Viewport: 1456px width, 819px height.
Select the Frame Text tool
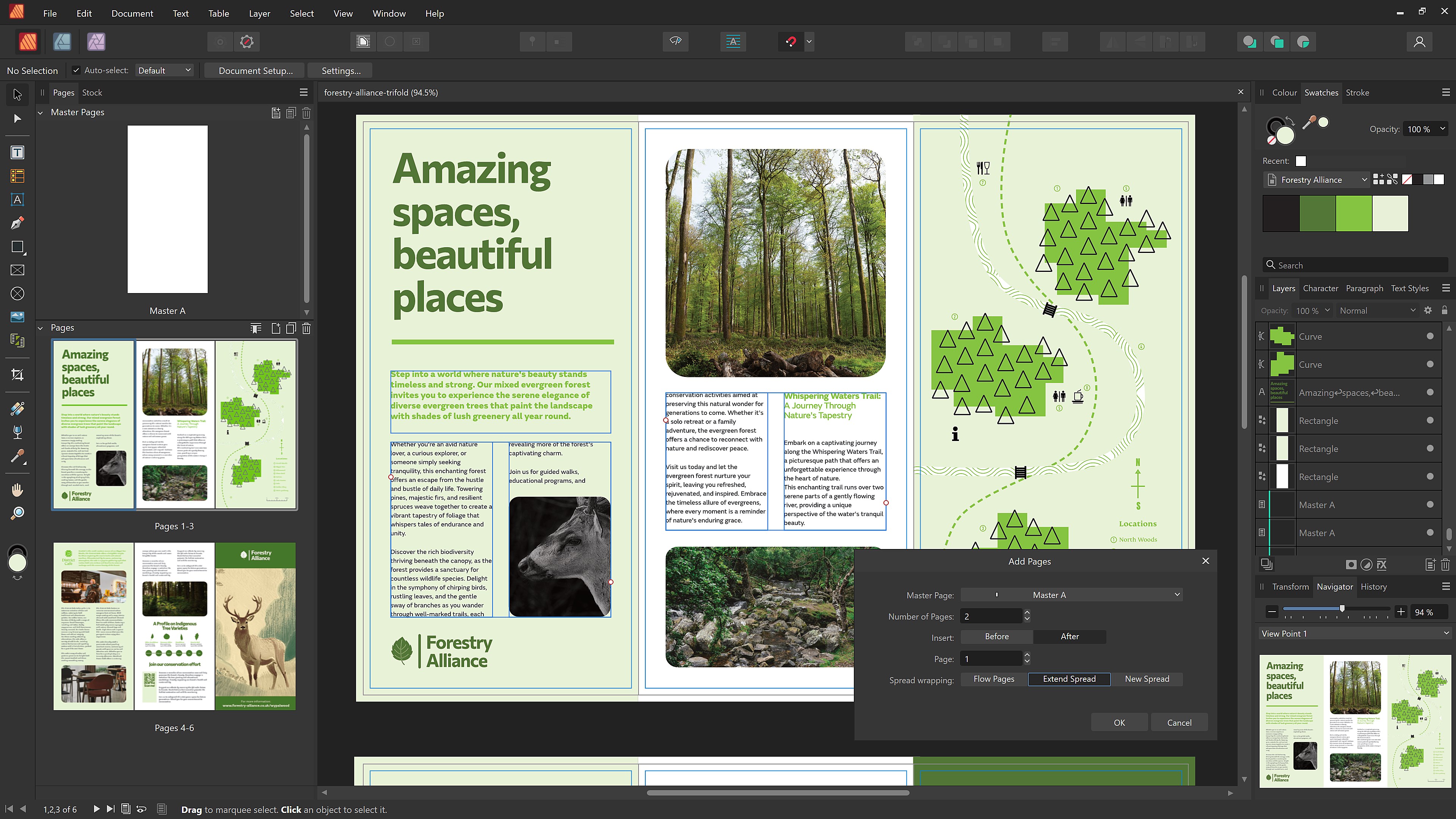click(x=17, y=152)
